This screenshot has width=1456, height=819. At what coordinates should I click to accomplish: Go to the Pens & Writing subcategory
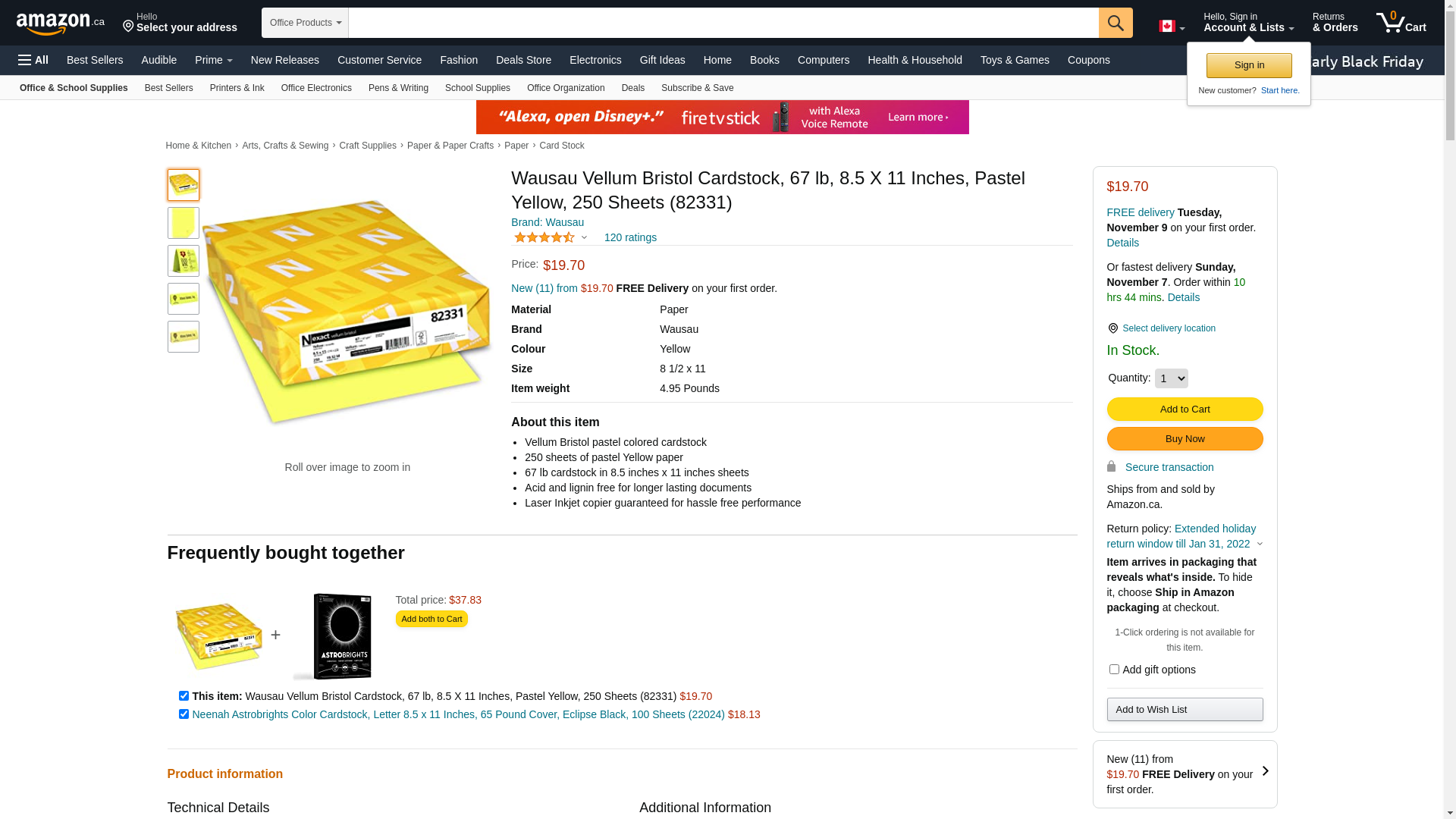click(x=398, y=88)
